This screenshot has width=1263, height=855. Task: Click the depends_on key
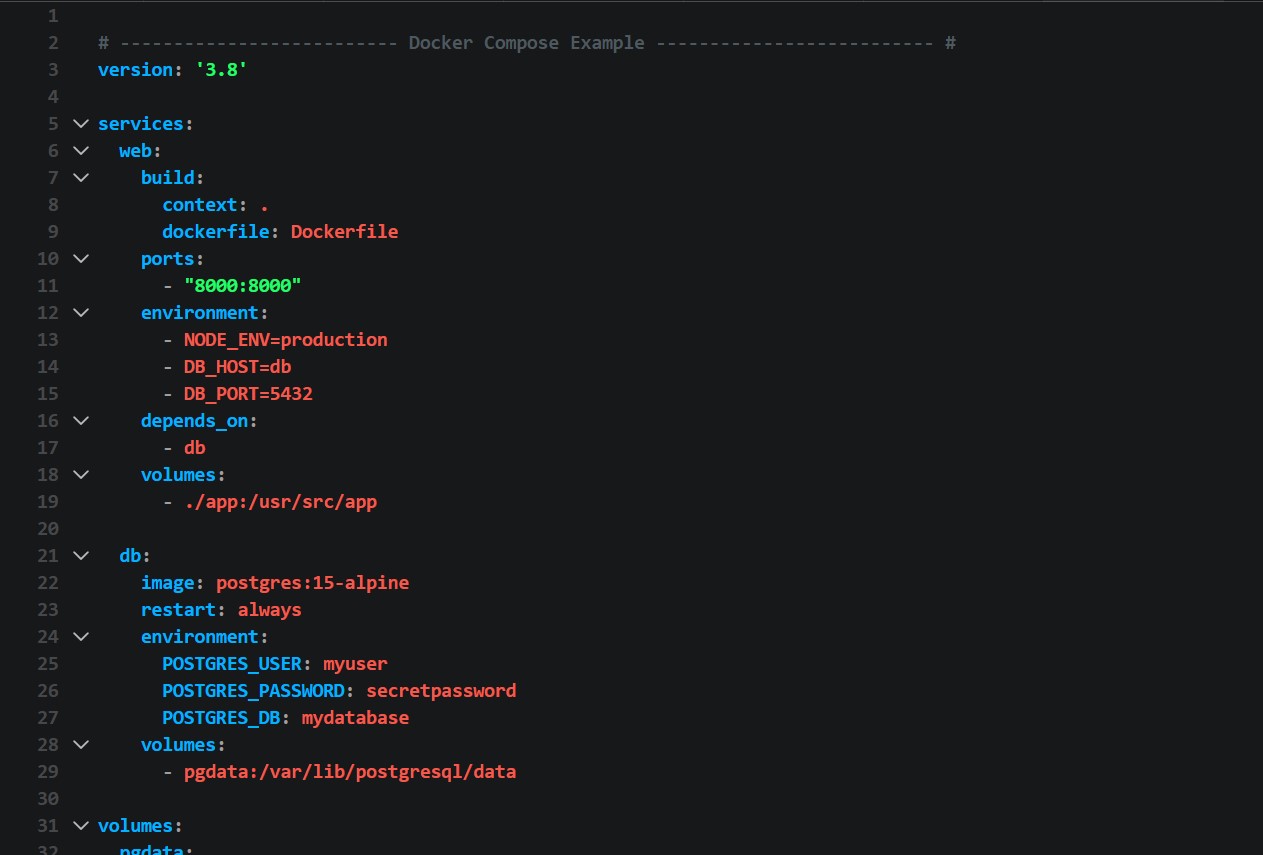pyautogui.click(x=194, y=421)
